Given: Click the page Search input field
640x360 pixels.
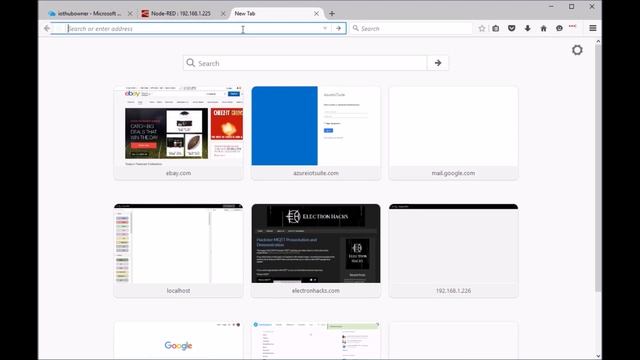Looking at the screenshot, I should tap(305, 63).
